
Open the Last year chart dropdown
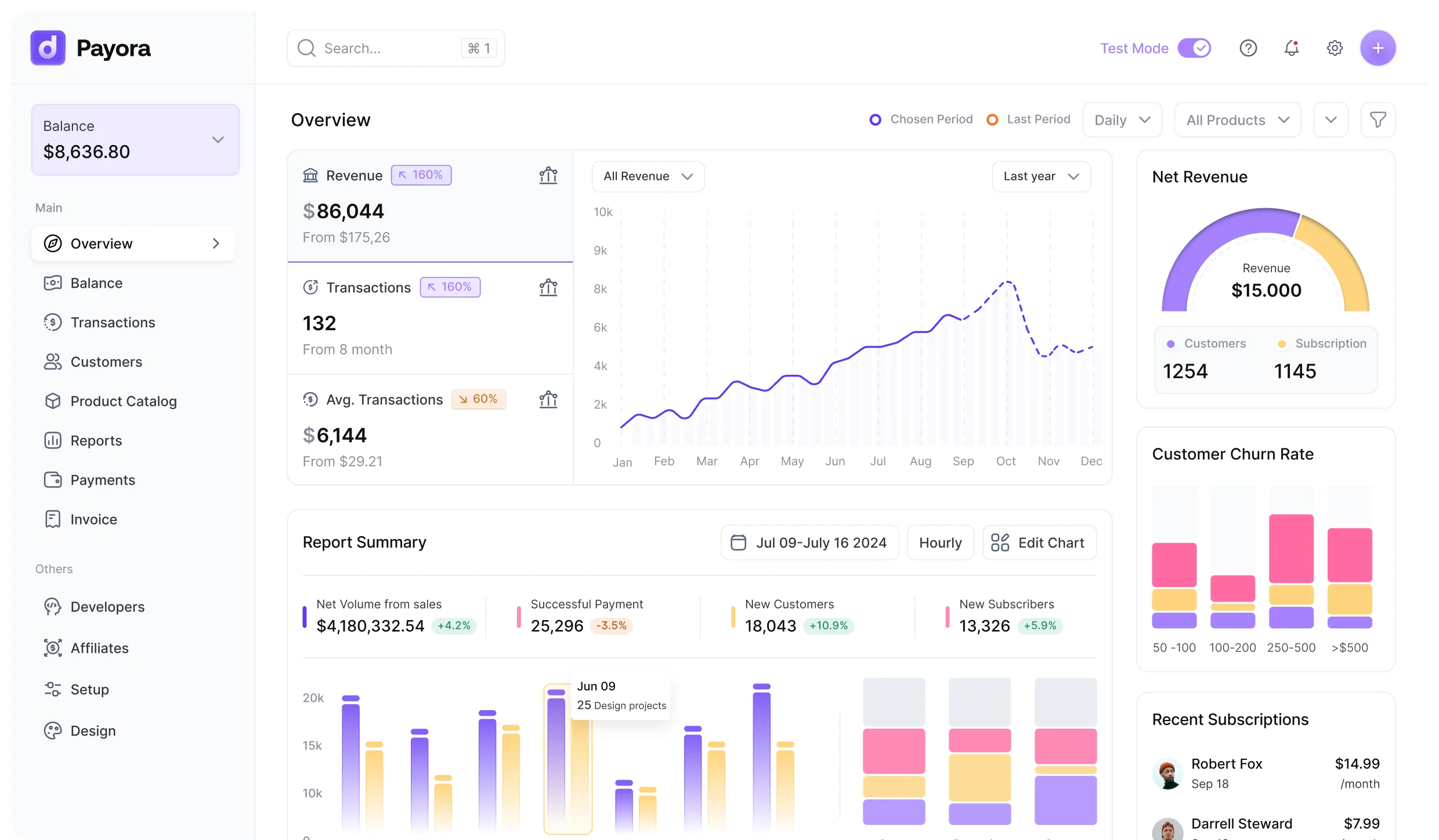click(x=1041, y=176)
